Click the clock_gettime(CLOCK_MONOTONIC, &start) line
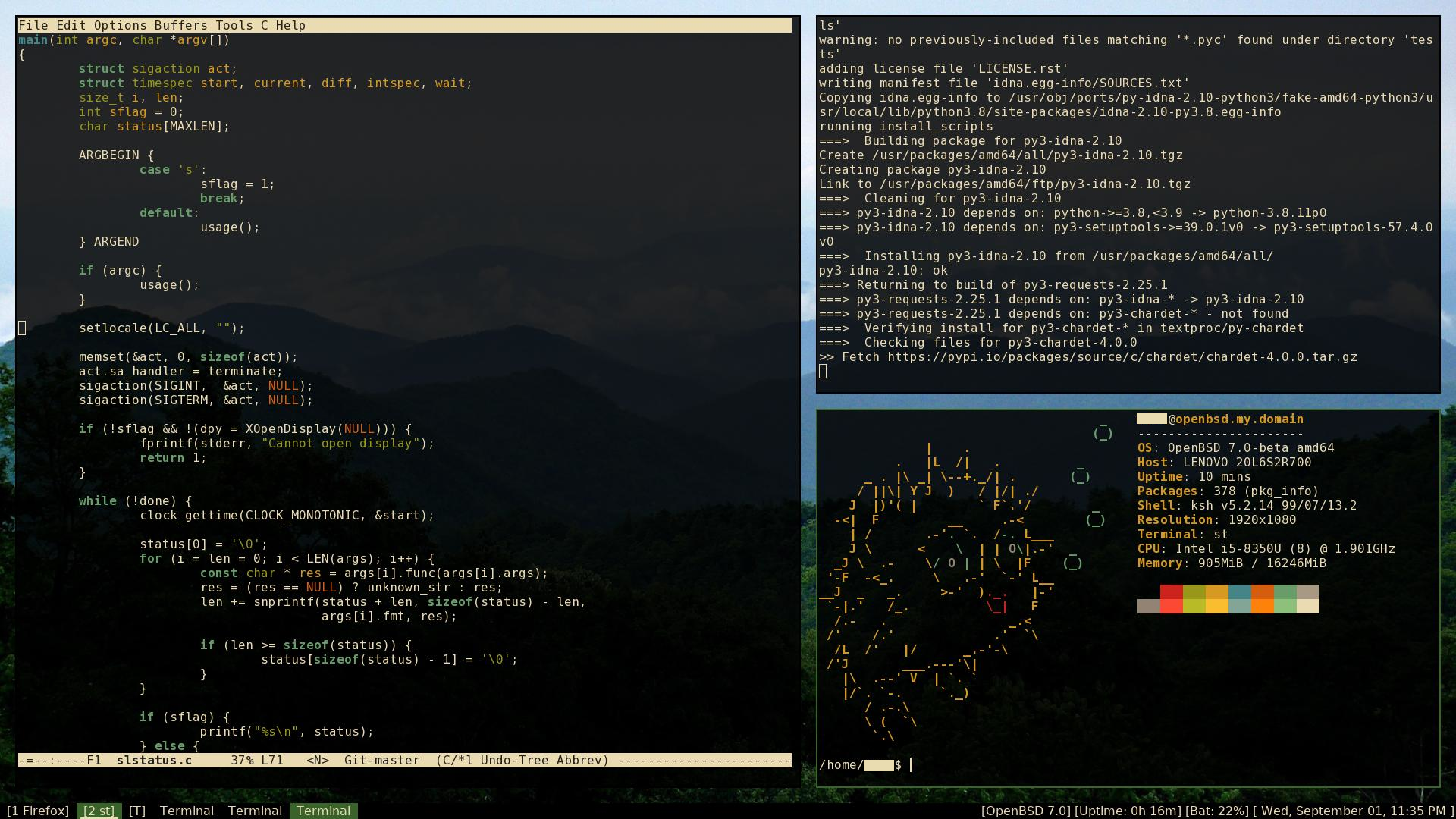The height and width of the screenshot is (819, 1456). click(287, 515)
